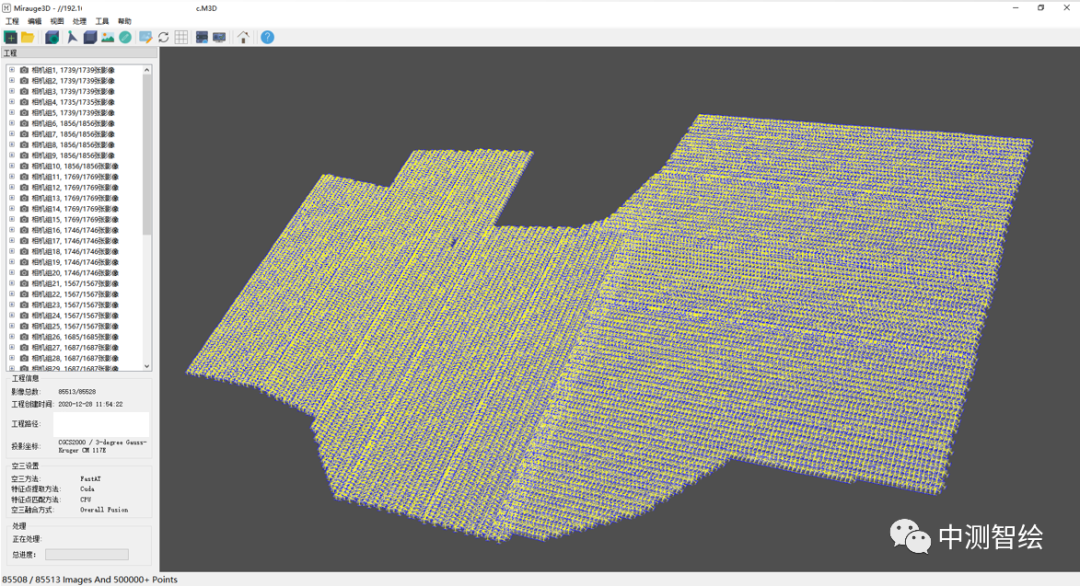The width and height of the screenshot is (1080, 586).
Task: Open help with the blue question mark
Action: [x=267, y=37]
